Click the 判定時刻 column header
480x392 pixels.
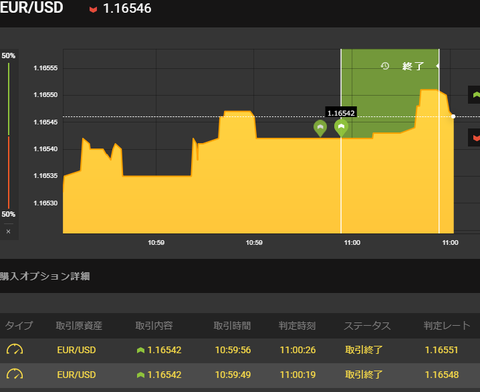pyautogui.click(x=297, y=325)
